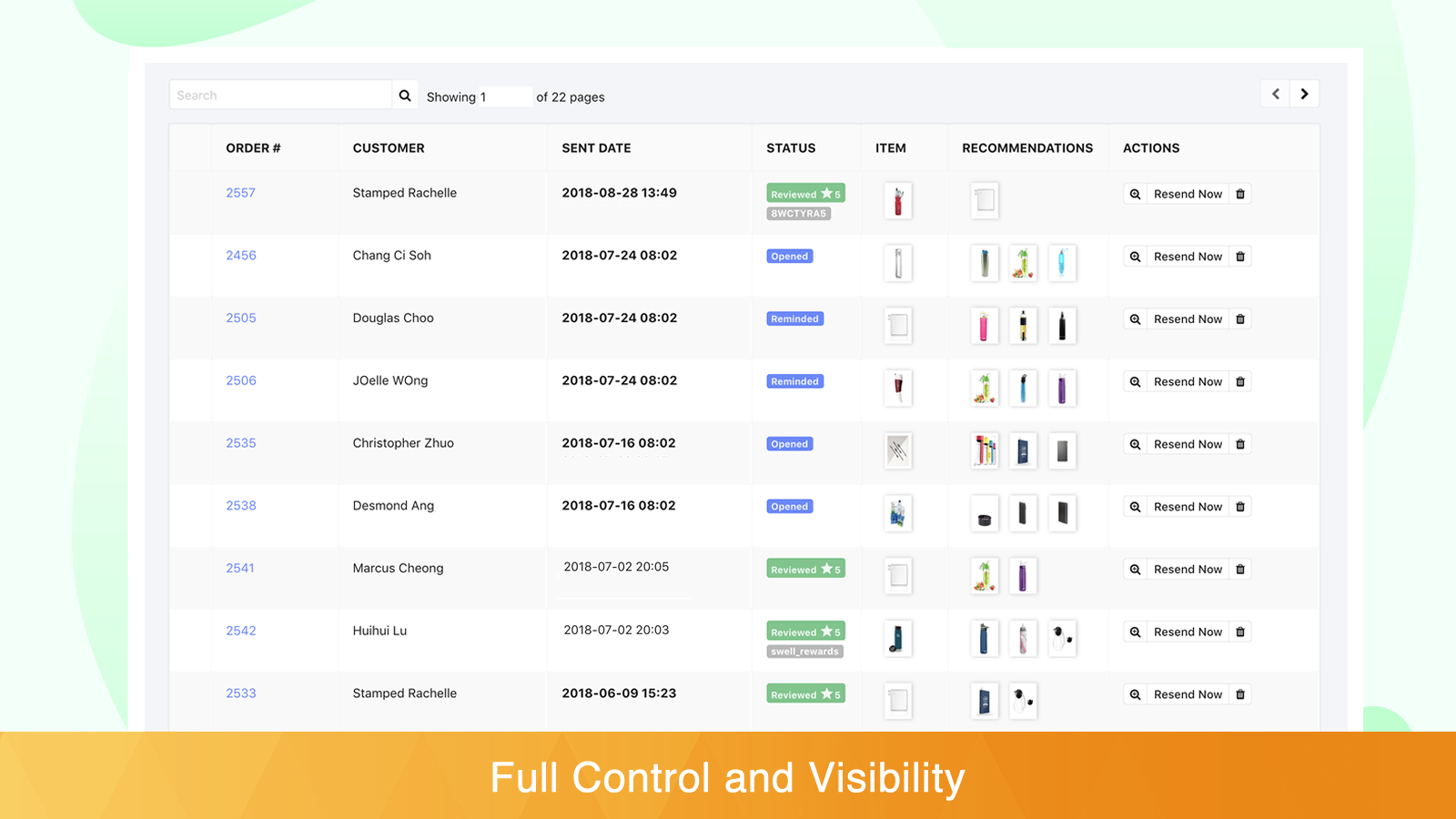
Task: Open third recommendation thumbnail for order 2542
Action: point(1062,639)
